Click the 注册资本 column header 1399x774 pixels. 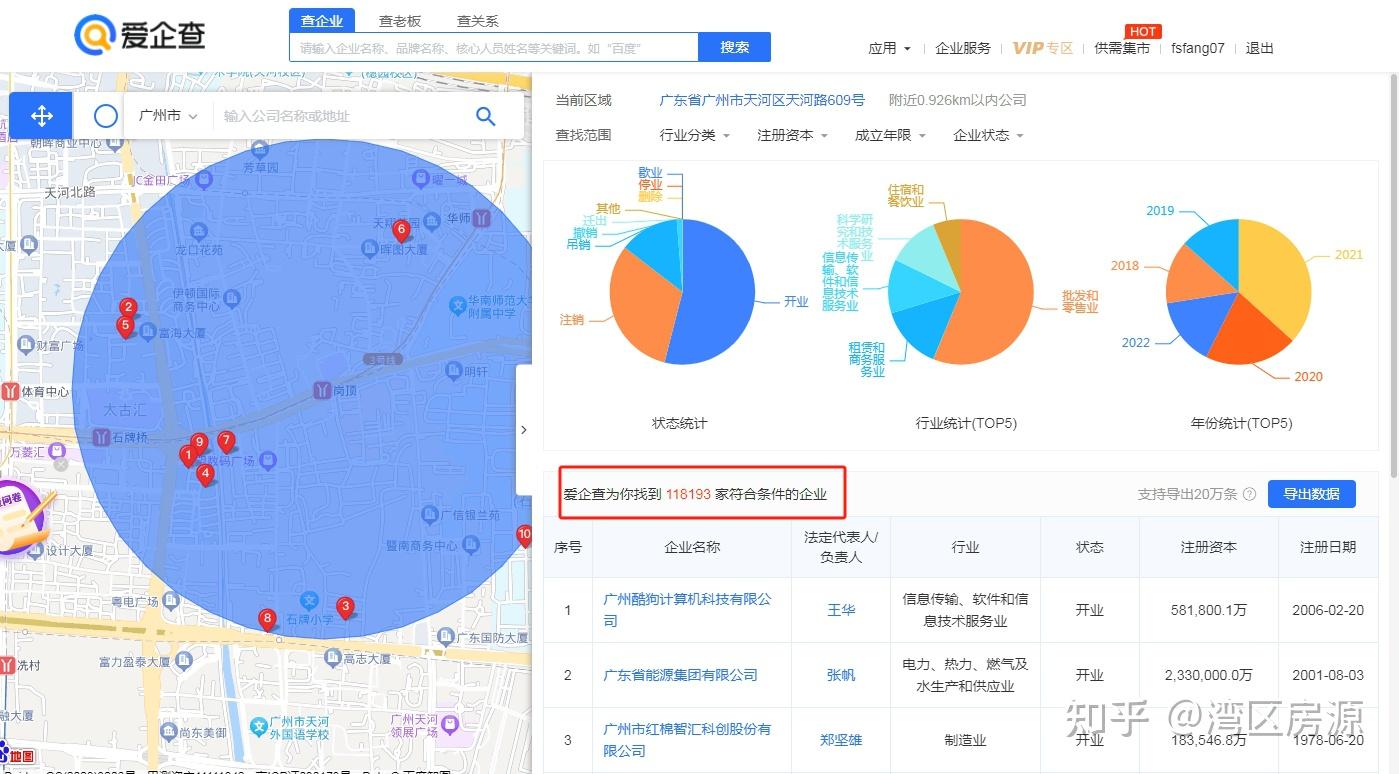(x=1209, y=547)
